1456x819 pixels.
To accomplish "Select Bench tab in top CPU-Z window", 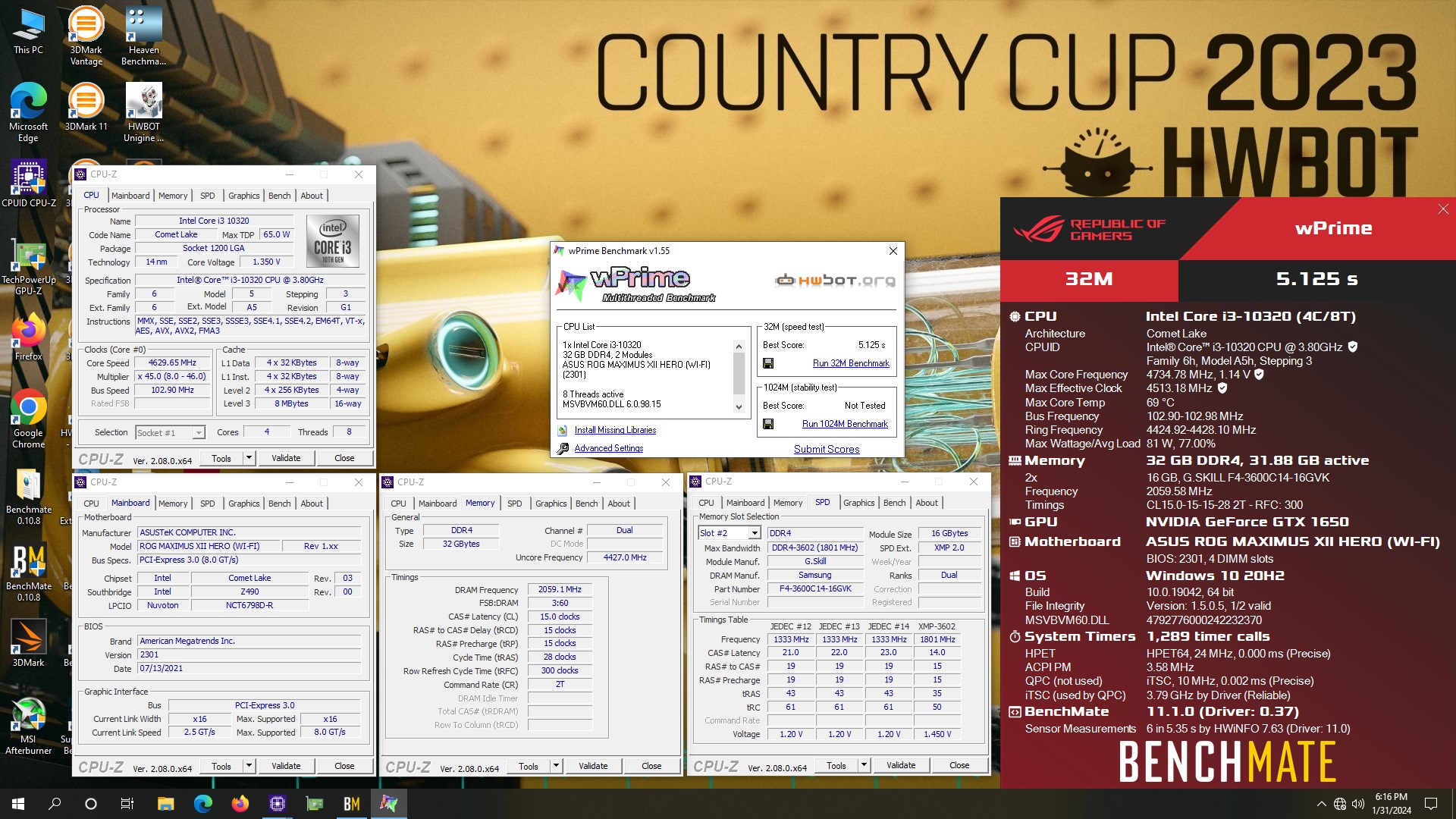I will tap(280, 196).
